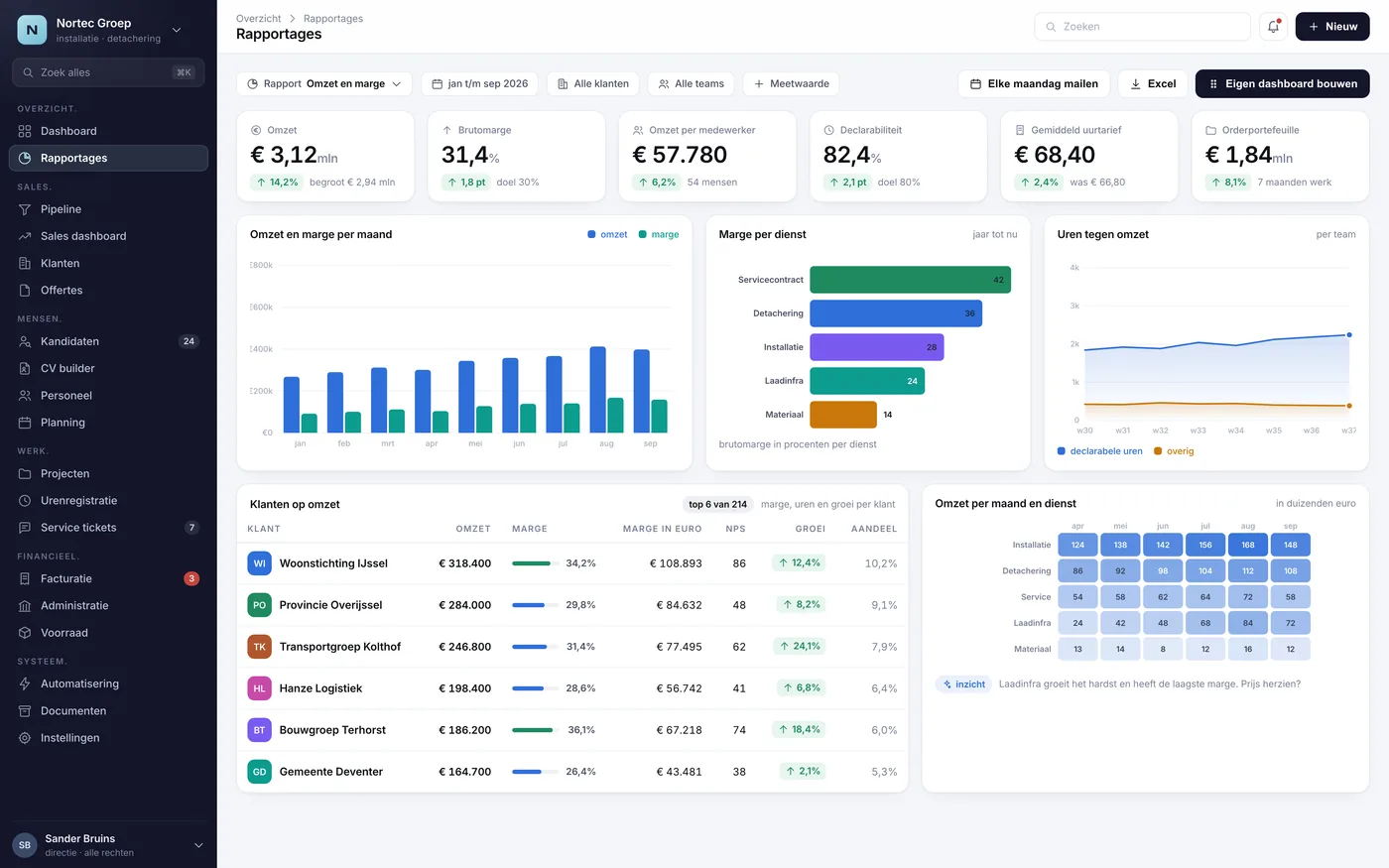This screenshot has height=868, width=1389.
Task: Toggle the marge legend swatch
Action: 643,235
